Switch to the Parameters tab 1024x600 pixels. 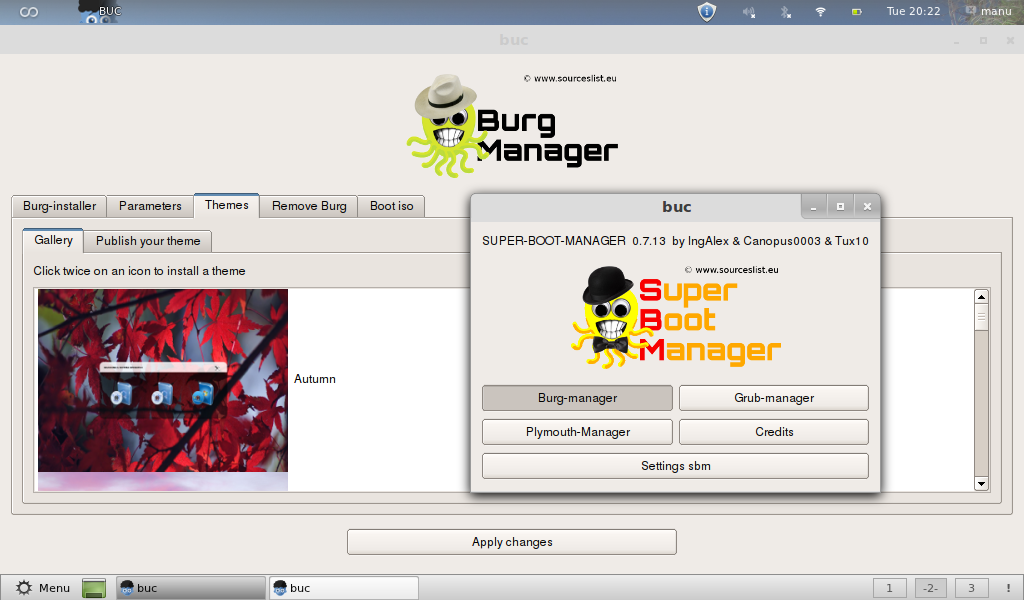point(150,206)
